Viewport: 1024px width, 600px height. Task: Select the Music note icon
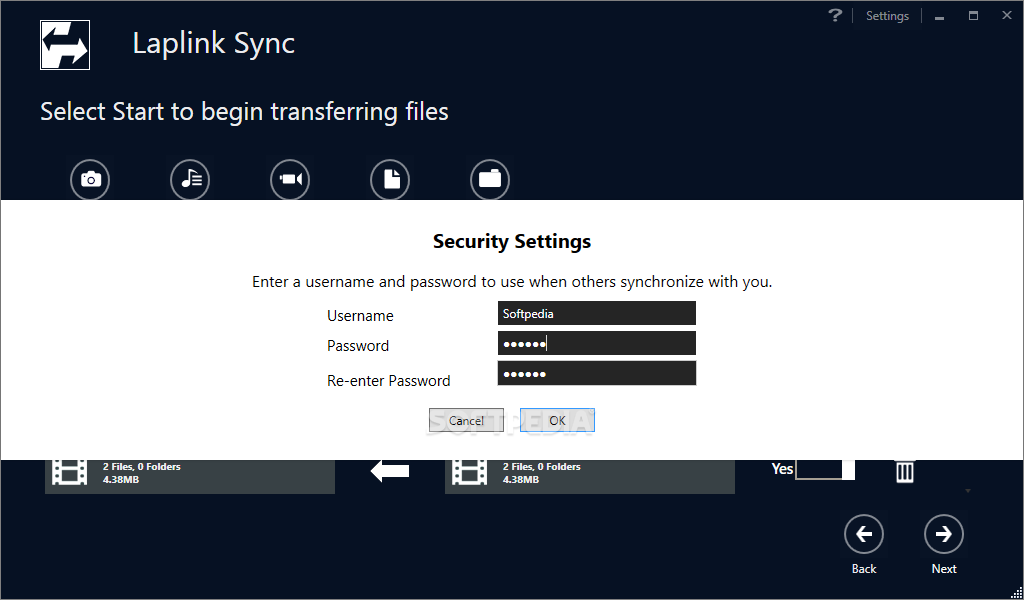click(190, 180)
